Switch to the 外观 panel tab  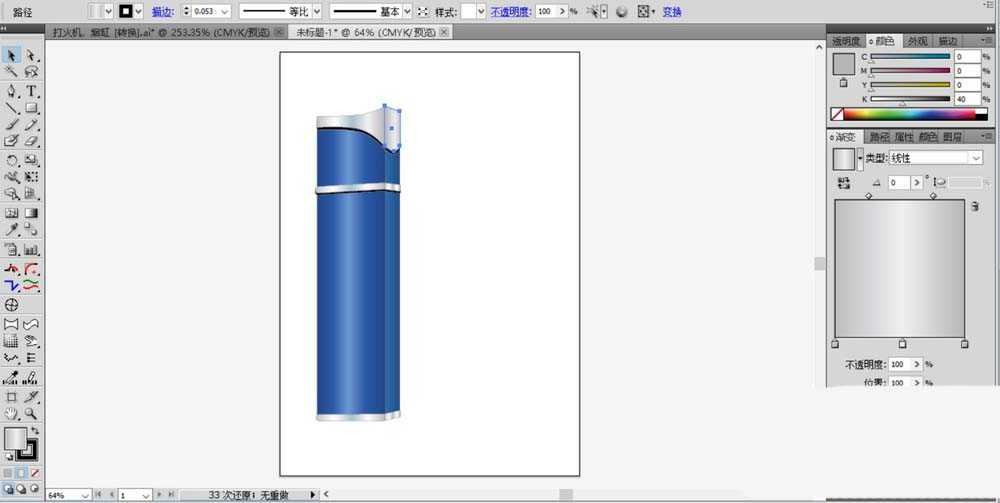[x=917, y=41]
